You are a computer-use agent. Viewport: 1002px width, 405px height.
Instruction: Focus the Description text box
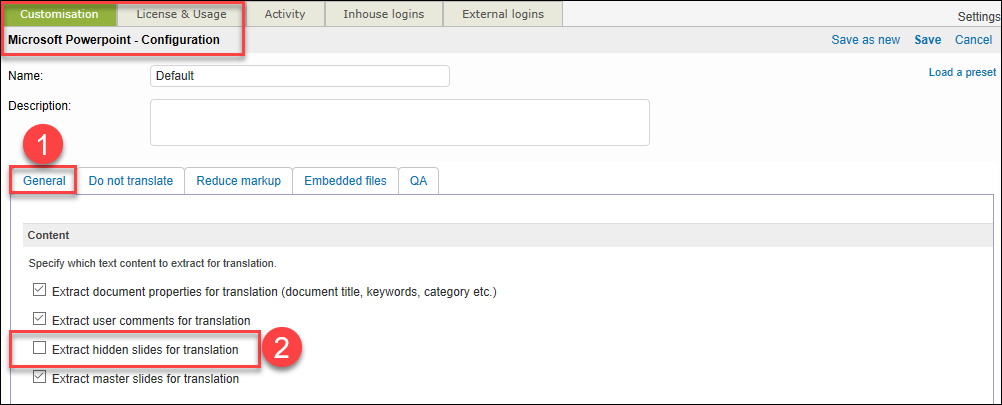pos(399,122)
